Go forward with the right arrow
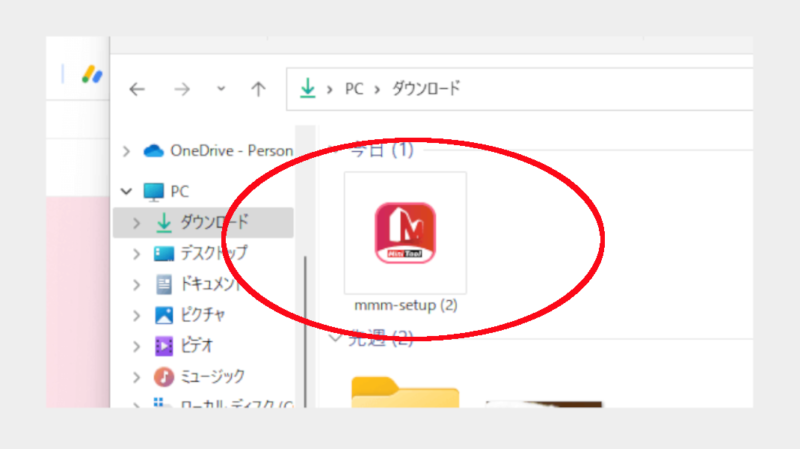The image size is (800, 449). point(182,89)
